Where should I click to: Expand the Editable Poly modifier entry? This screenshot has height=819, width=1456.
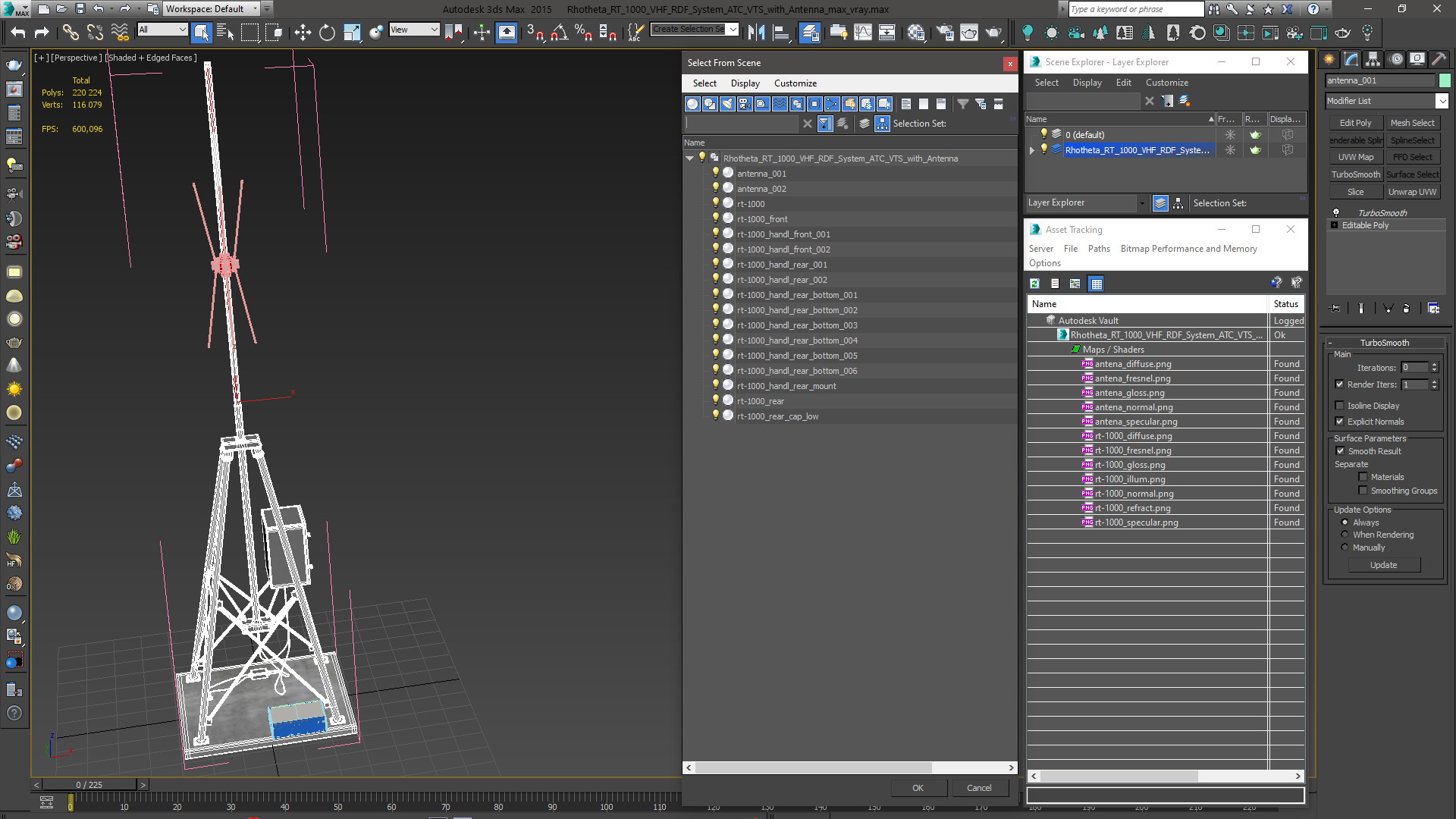1335,225
